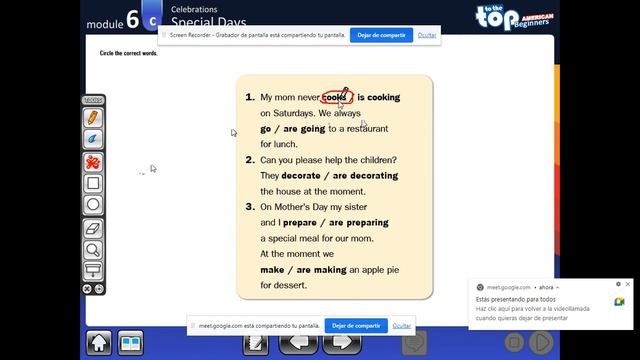Screen dimensions: 640x360
Task: Stop sharing in meet.google.com banner
Action: (356, 326)
